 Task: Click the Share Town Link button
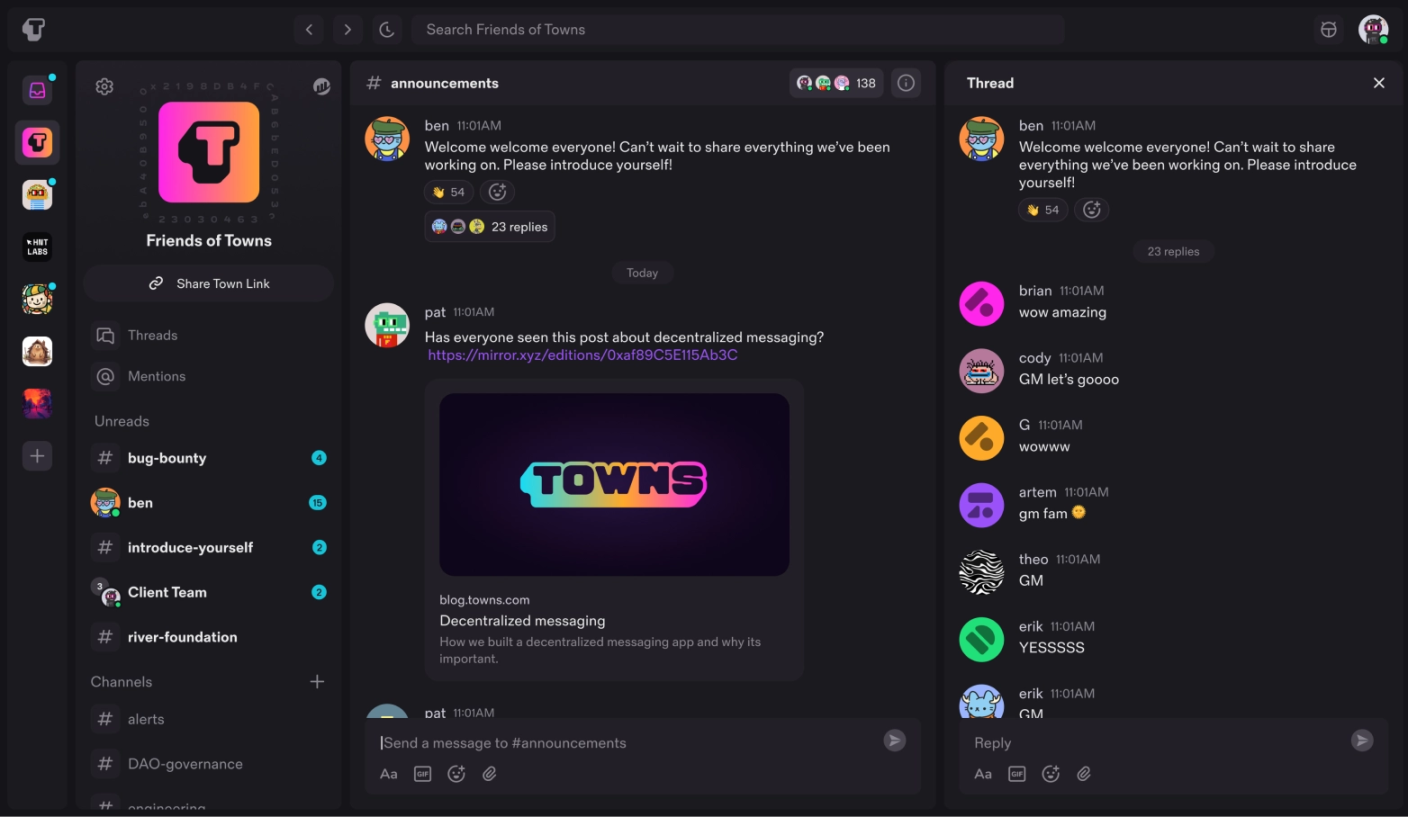(x=208, y=283)
